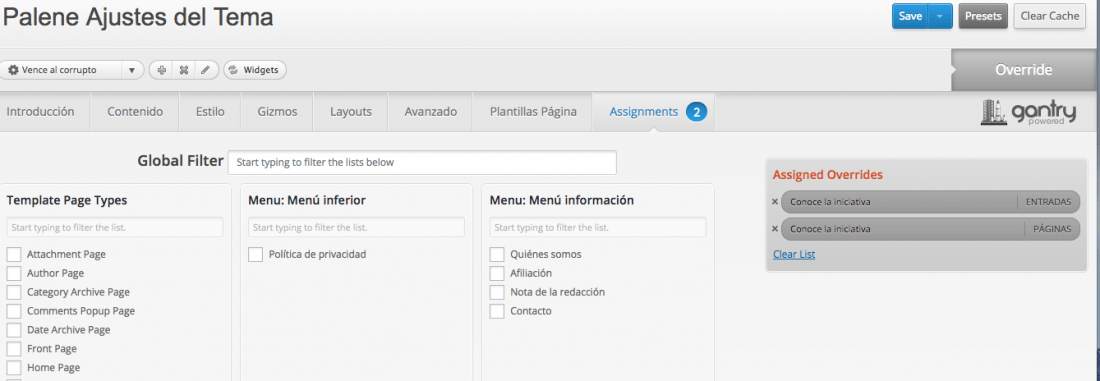The image size is (1100, 381).
Task: Click the Assigned Overrides heading
Action: pyautogui.click(x=828, y=175)
